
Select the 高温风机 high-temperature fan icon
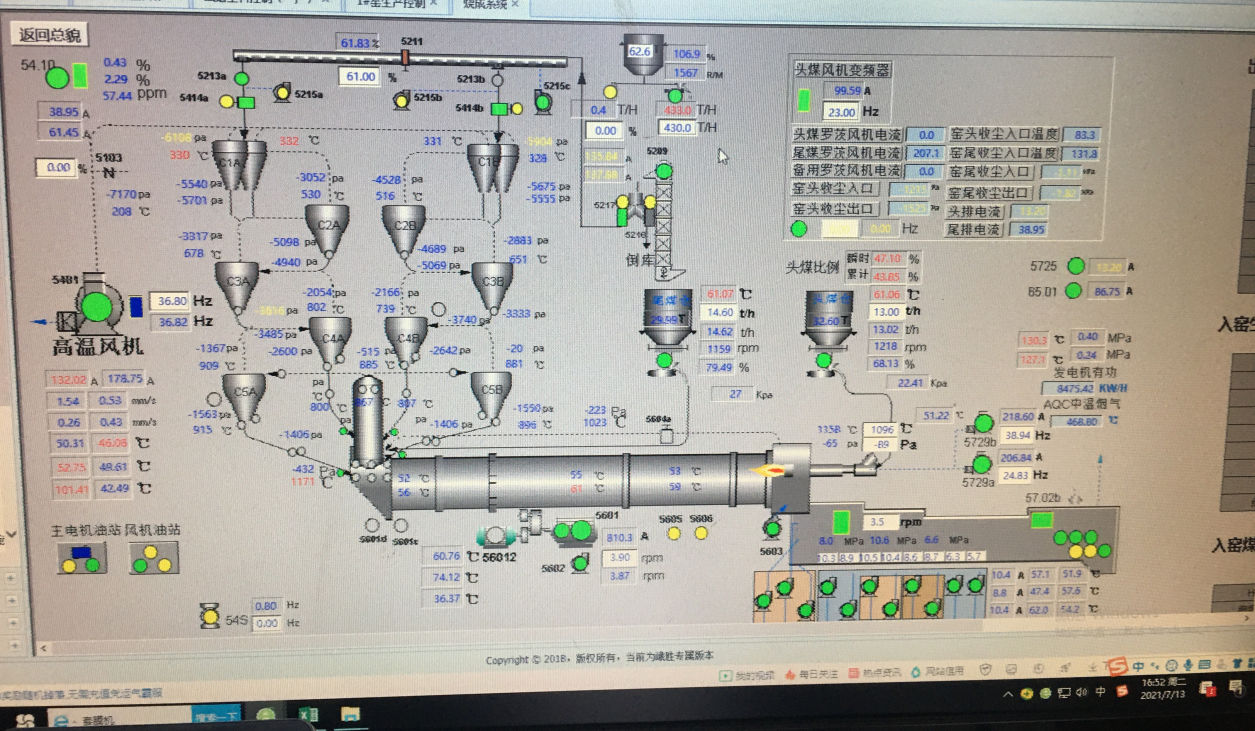[96, 306]
